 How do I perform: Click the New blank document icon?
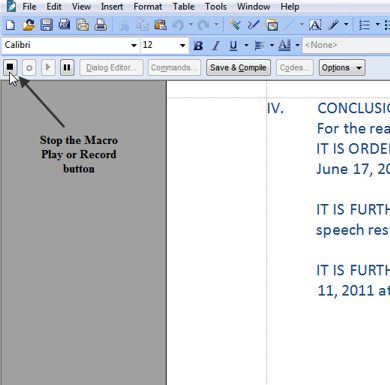[x=10, y=25]
